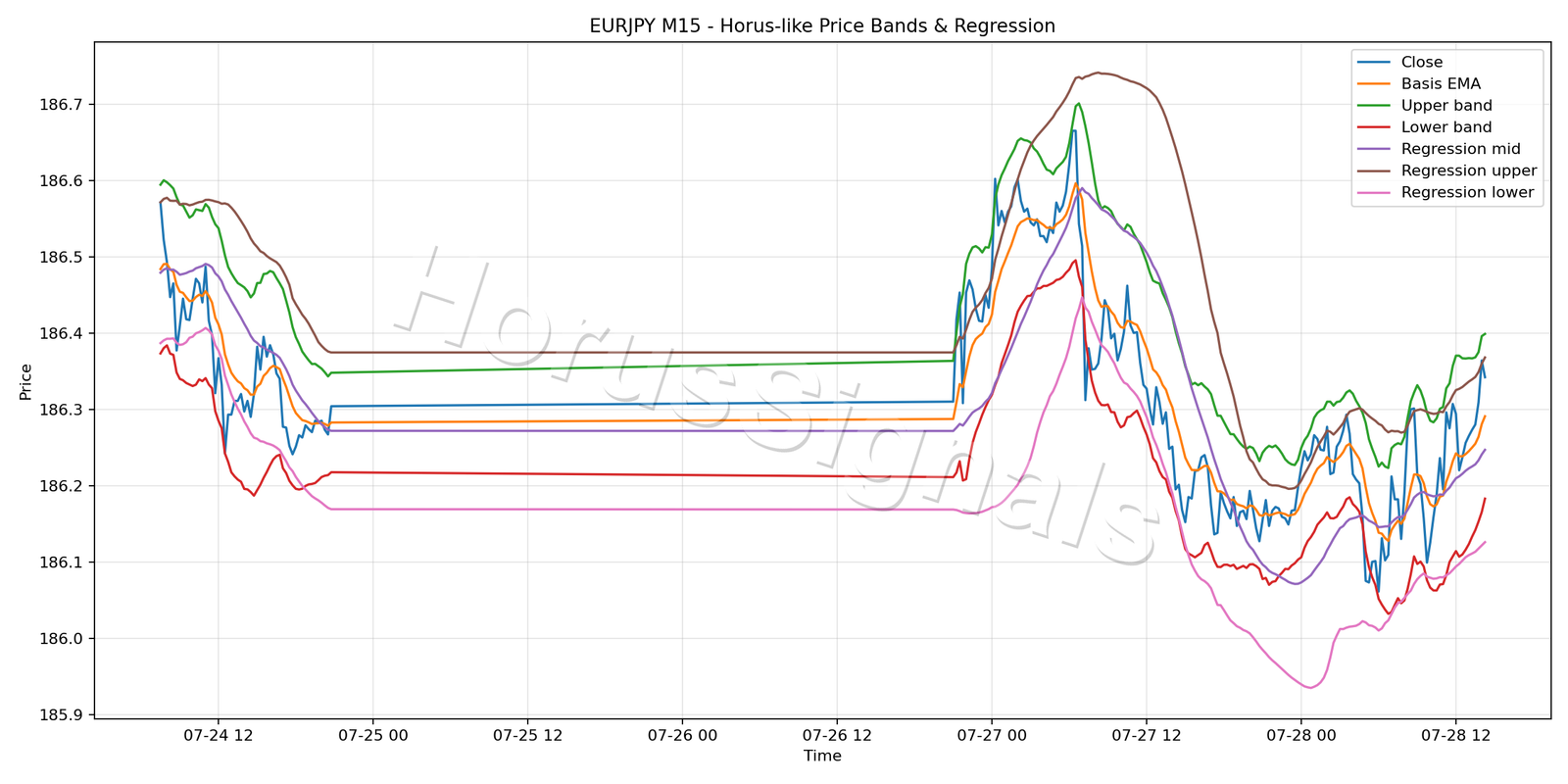Click the 'Price' y-axis label
This screenshot has width=1568, height=784.
25,381
